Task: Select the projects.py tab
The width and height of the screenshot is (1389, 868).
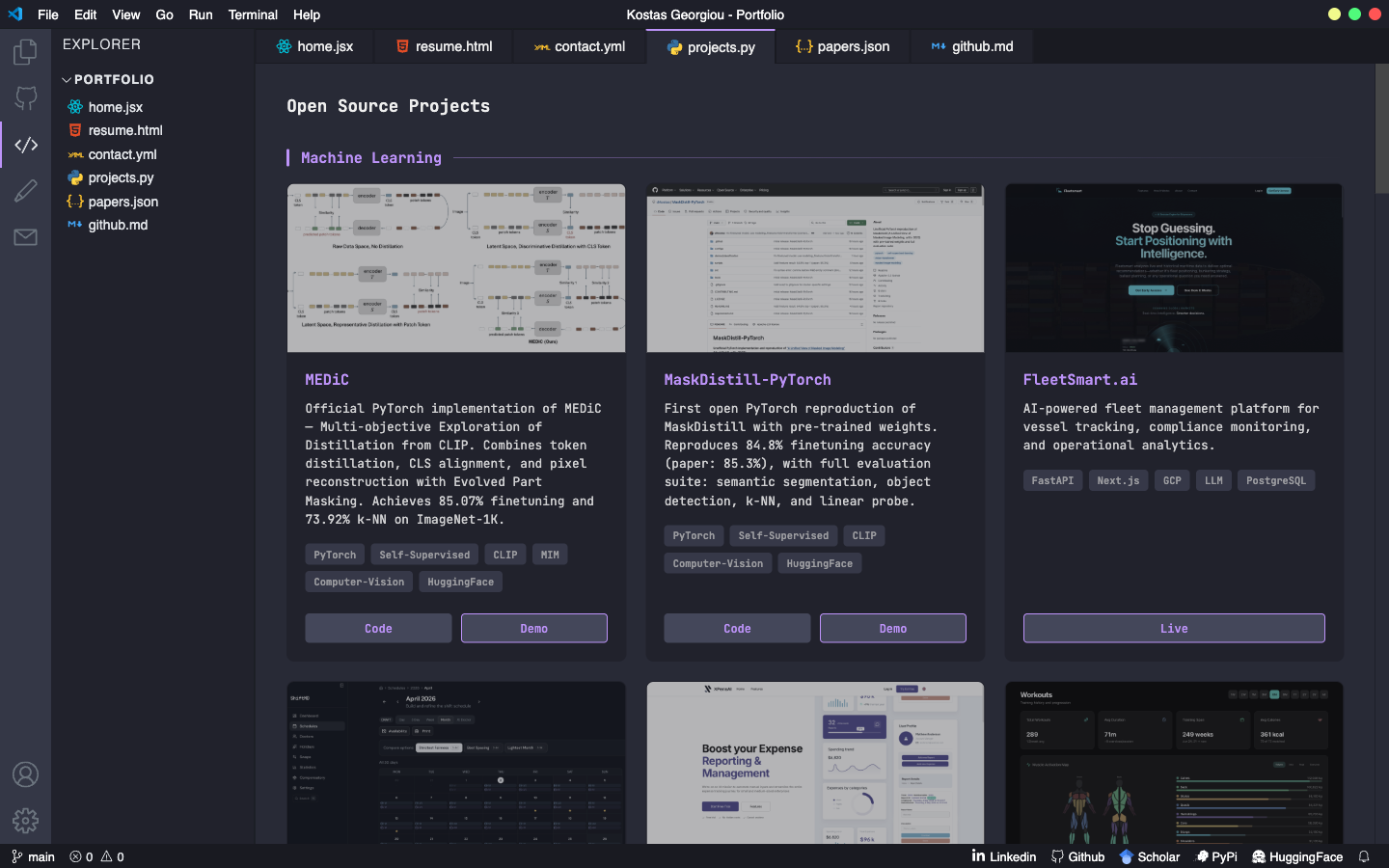Action: point(711,46)
